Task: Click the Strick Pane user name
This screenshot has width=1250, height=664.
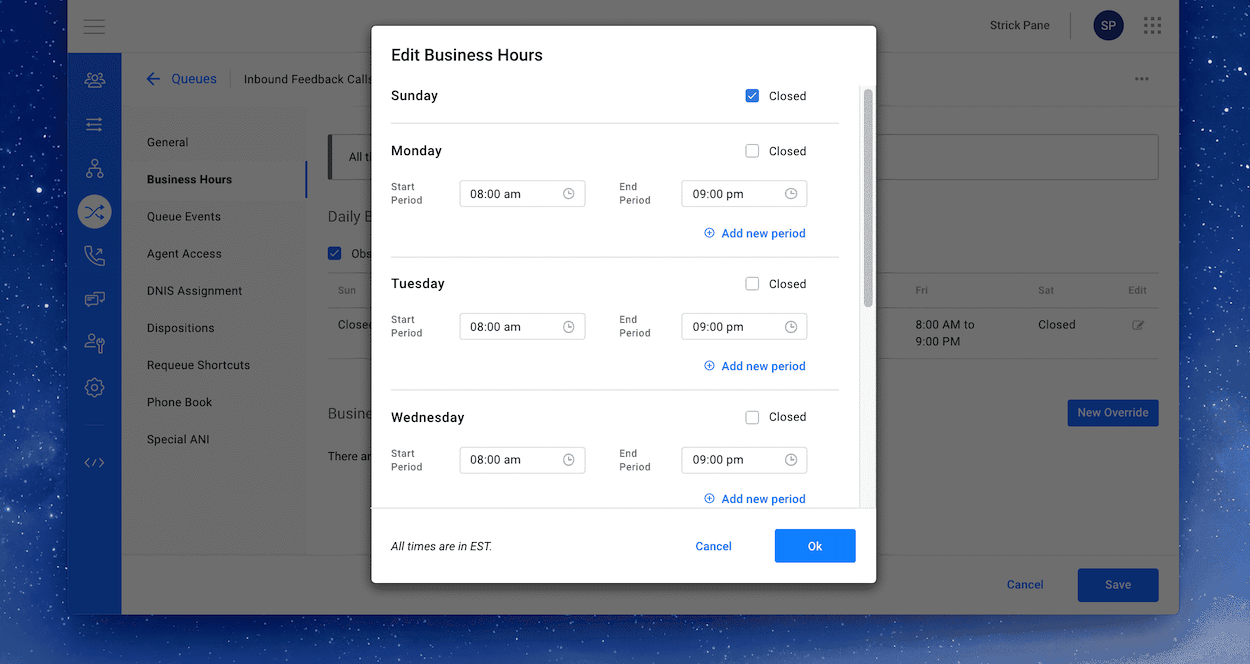Action: [x=1020, y=25]
